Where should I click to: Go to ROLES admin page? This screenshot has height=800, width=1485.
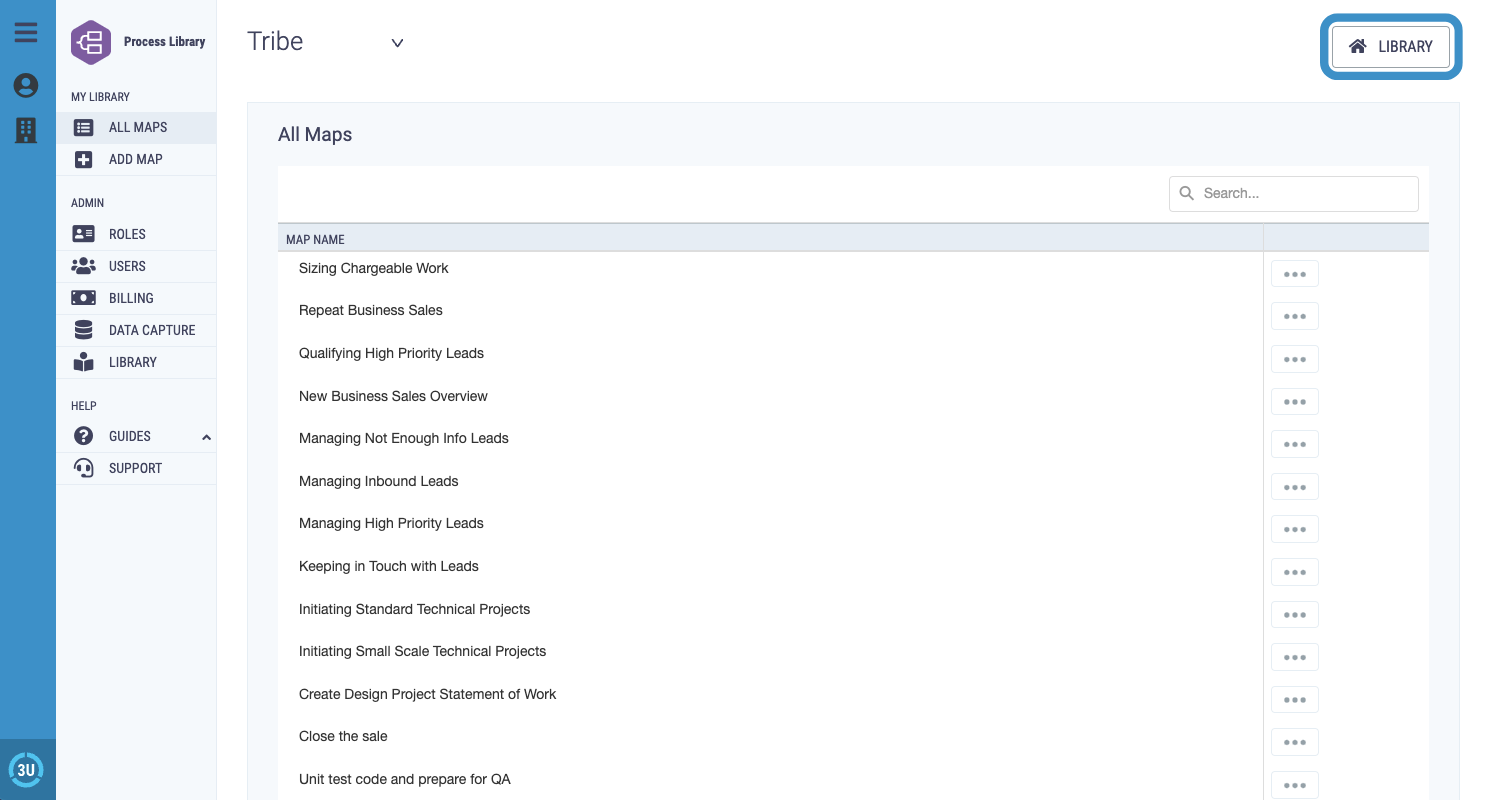coord(136,234)
